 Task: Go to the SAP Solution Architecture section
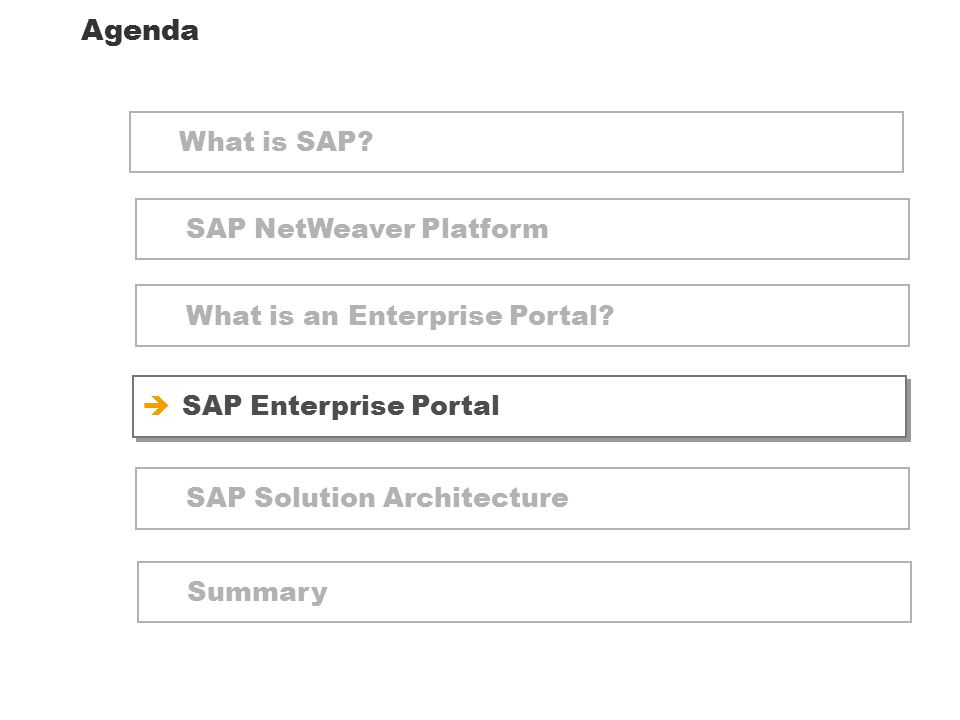coord(522,498)
